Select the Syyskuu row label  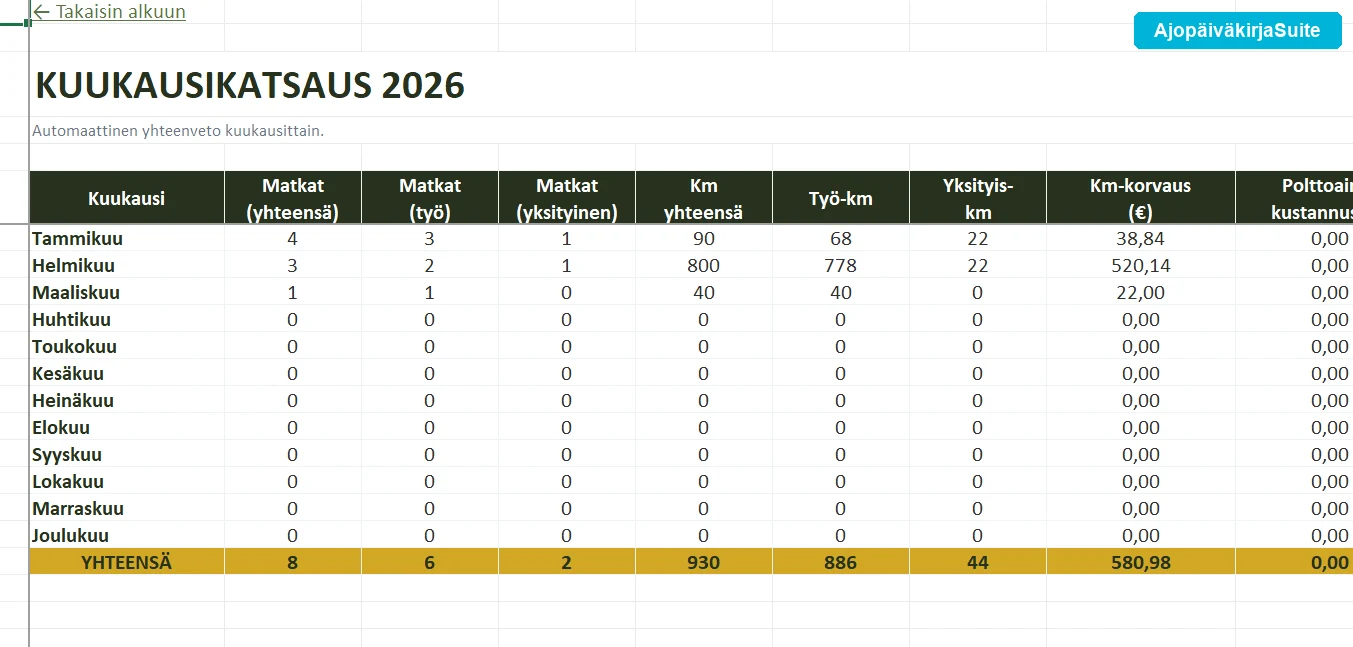coord(68,455)
